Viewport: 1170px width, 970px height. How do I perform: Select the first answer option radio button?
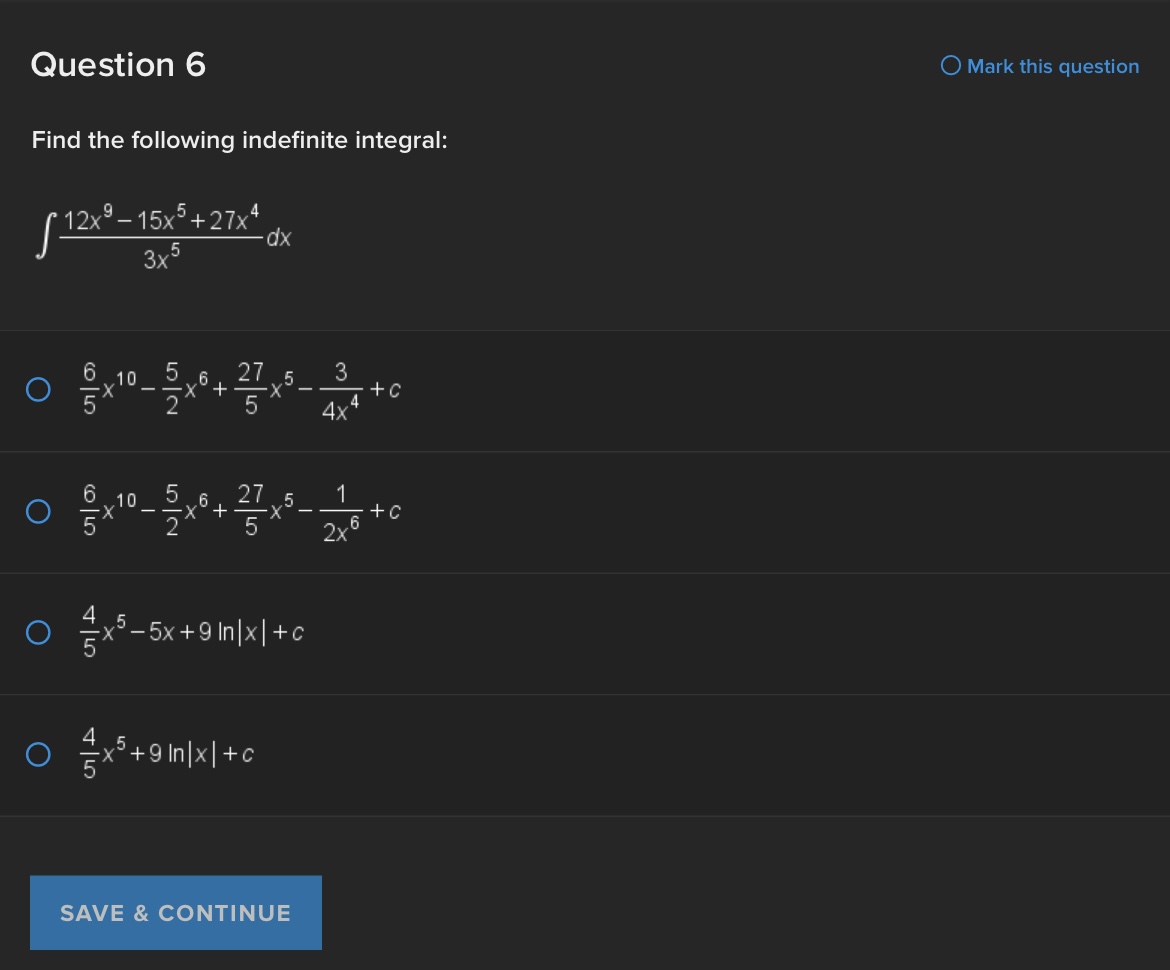click(38, 389)
